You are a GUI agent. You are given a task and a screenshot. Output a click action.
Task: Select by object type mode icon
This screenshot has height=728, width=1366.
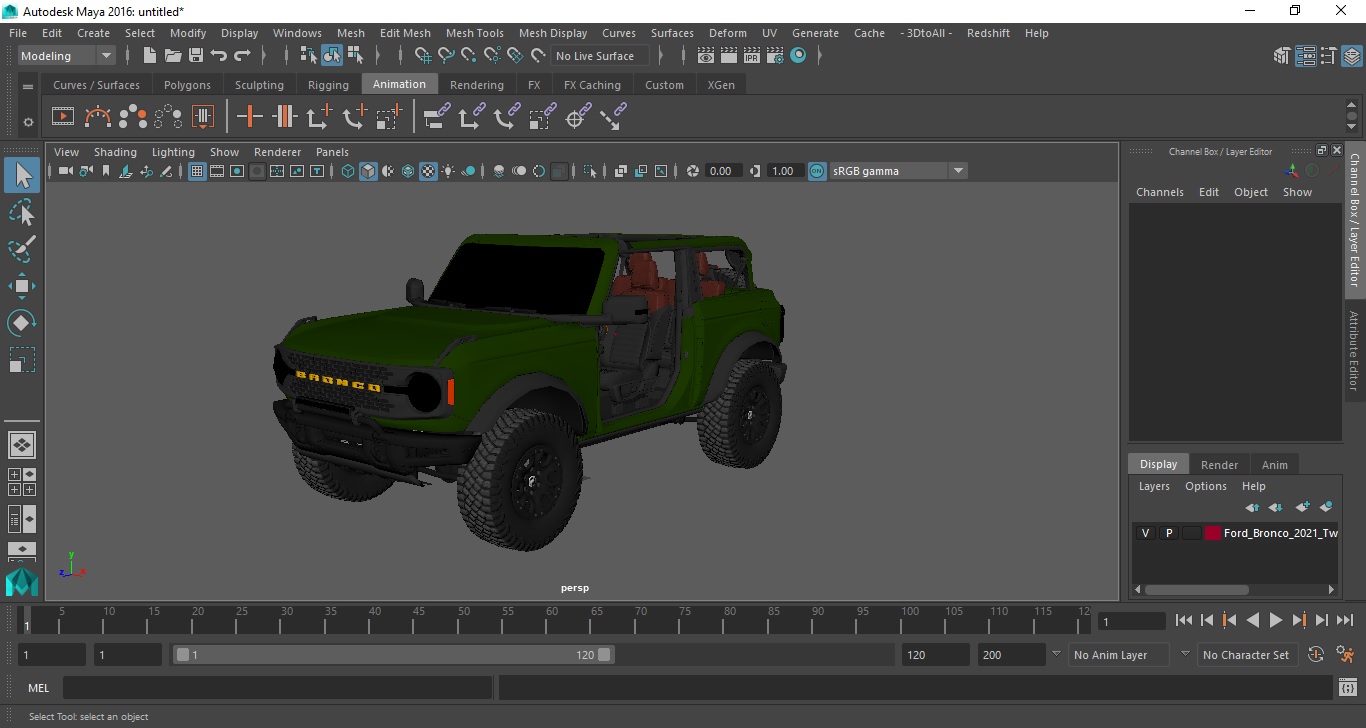pyautogui.click(x=332, y=55)
